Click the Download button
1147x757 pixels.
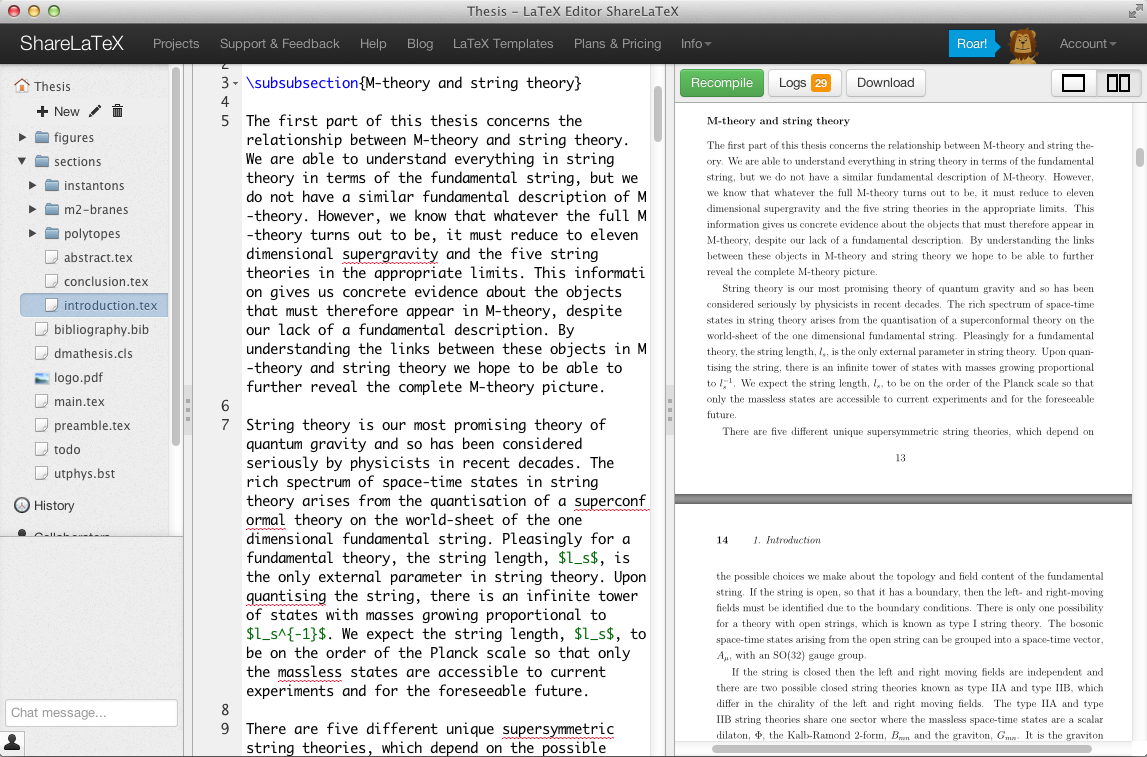point(885,83)
